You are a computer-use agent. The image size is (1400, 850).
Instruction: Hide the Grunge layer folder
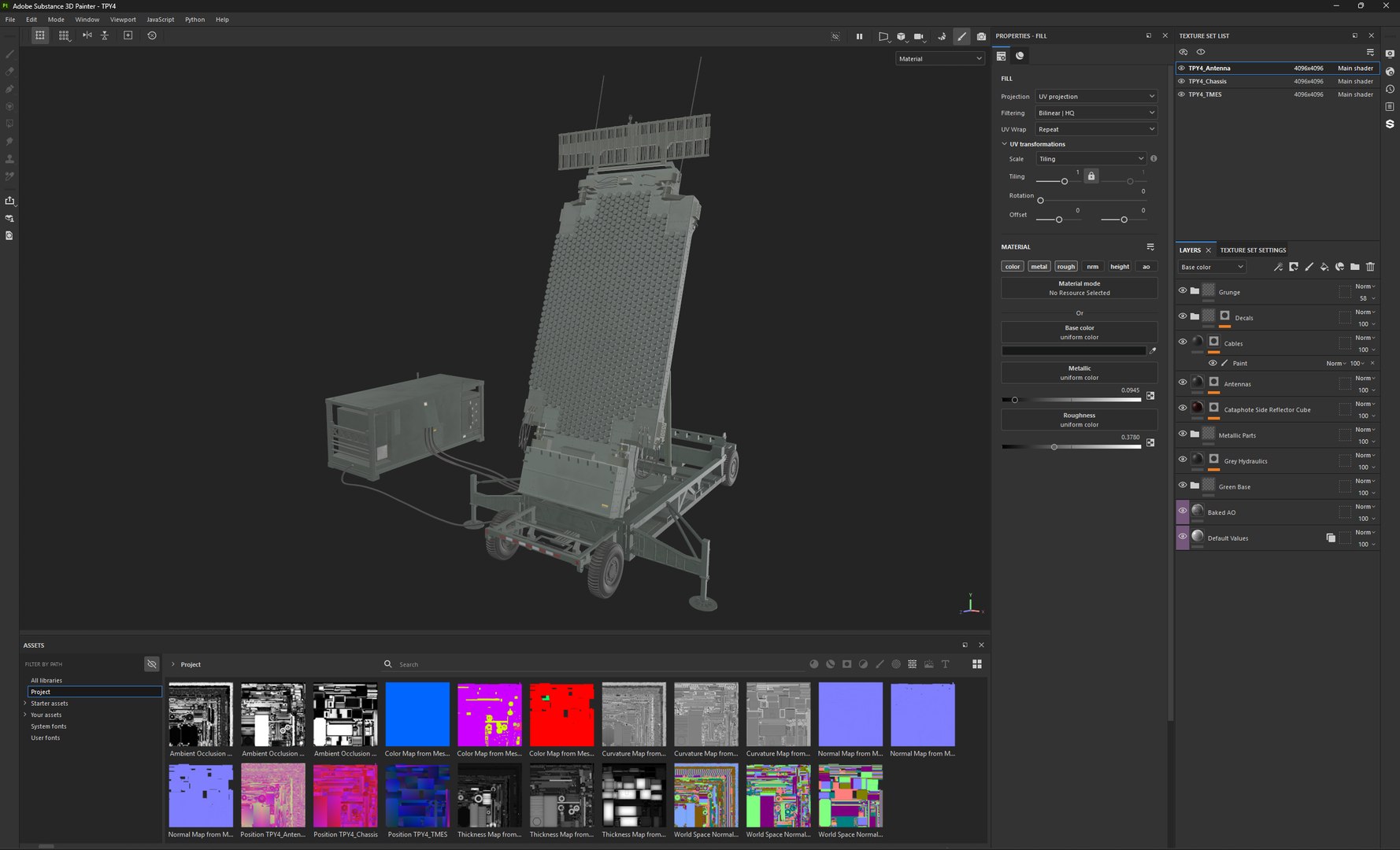(x=1182, y=290)
